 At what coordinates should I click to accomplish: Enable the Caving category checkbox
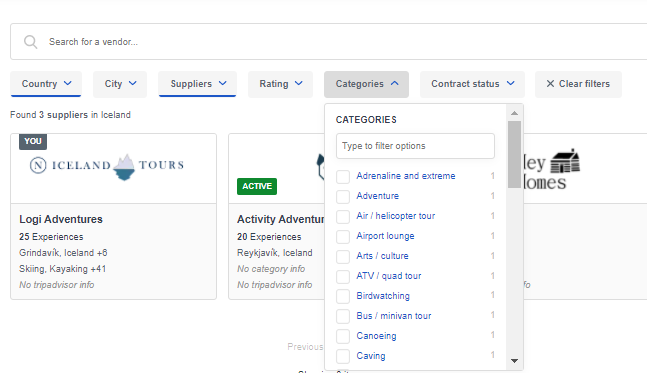click(x=343, y=356)
